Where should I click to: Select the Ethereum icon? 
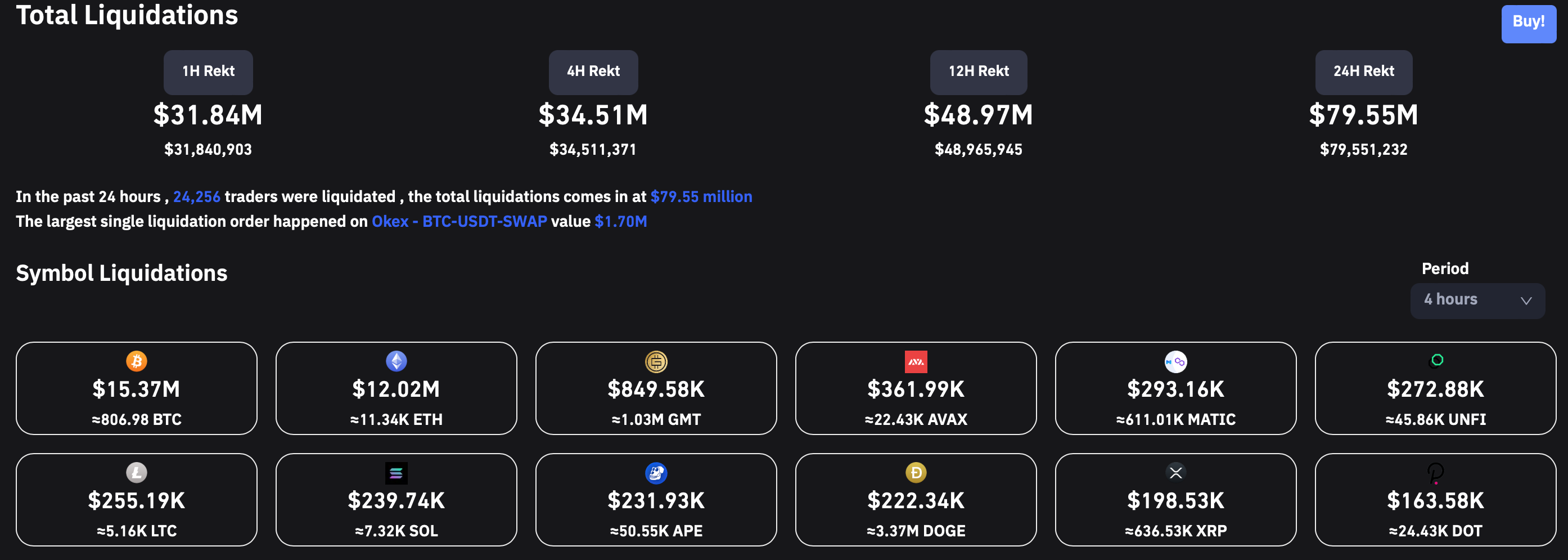[x=396, y=361]
